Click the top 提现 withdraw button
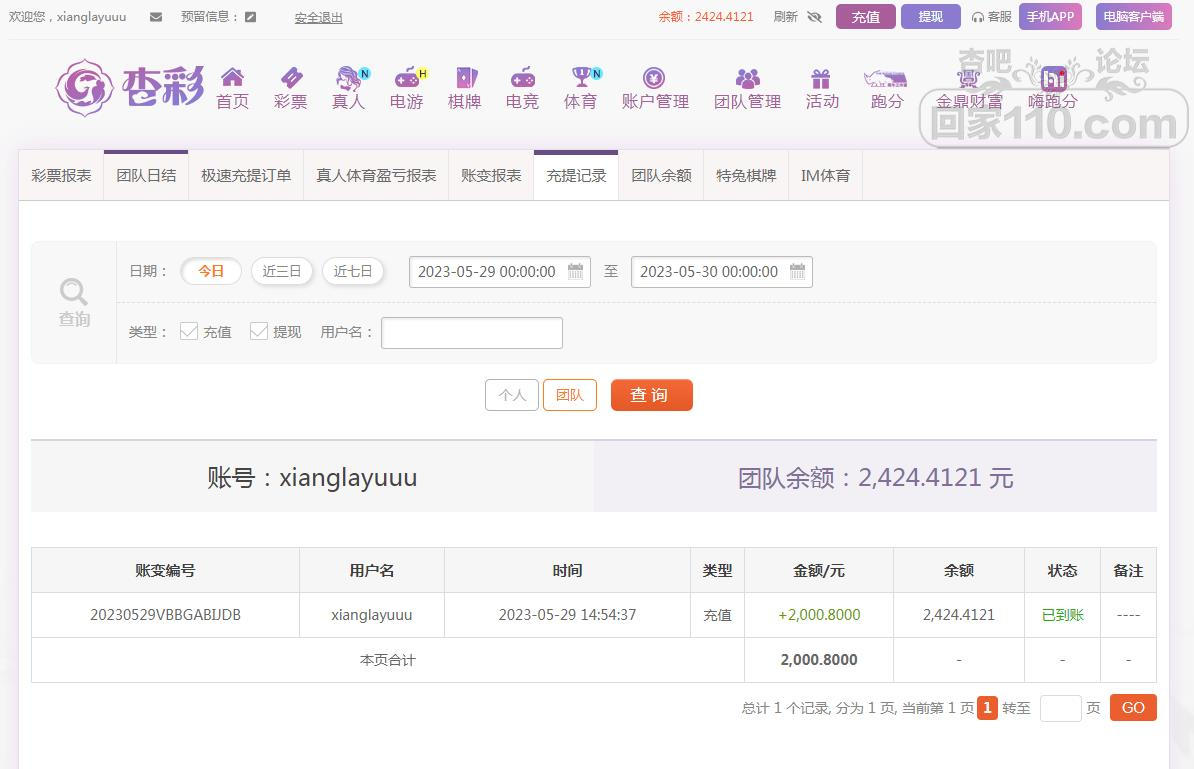1194x769 pixels. pyautogui.click(x=931, y=17)
